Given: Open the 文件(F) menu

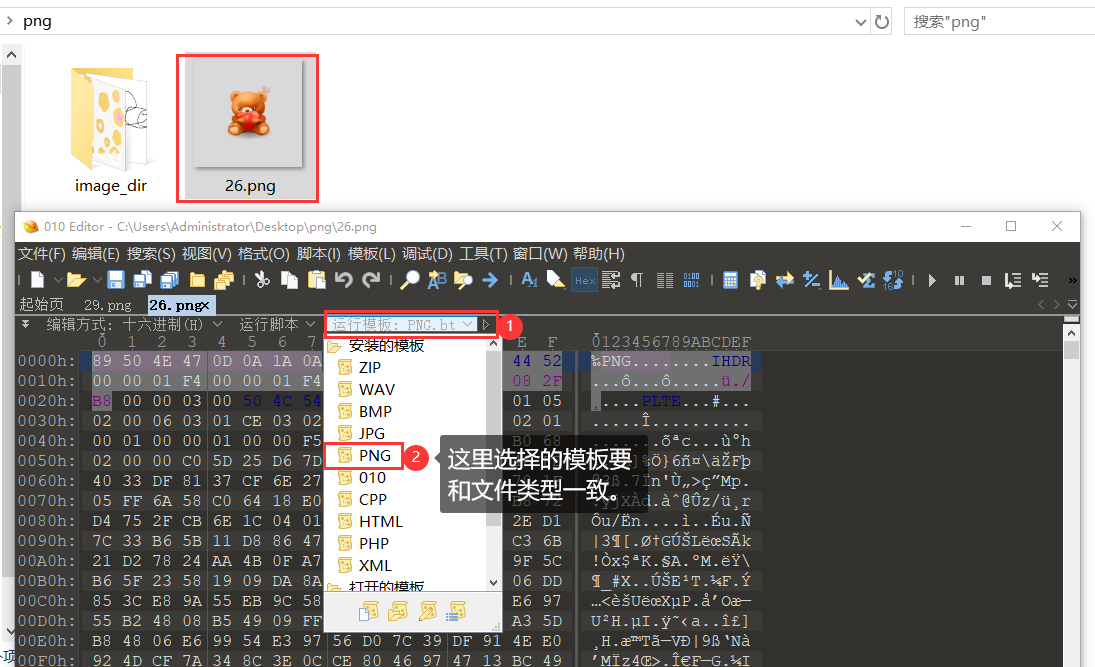Looking at the screenshot, I should 42,254.
